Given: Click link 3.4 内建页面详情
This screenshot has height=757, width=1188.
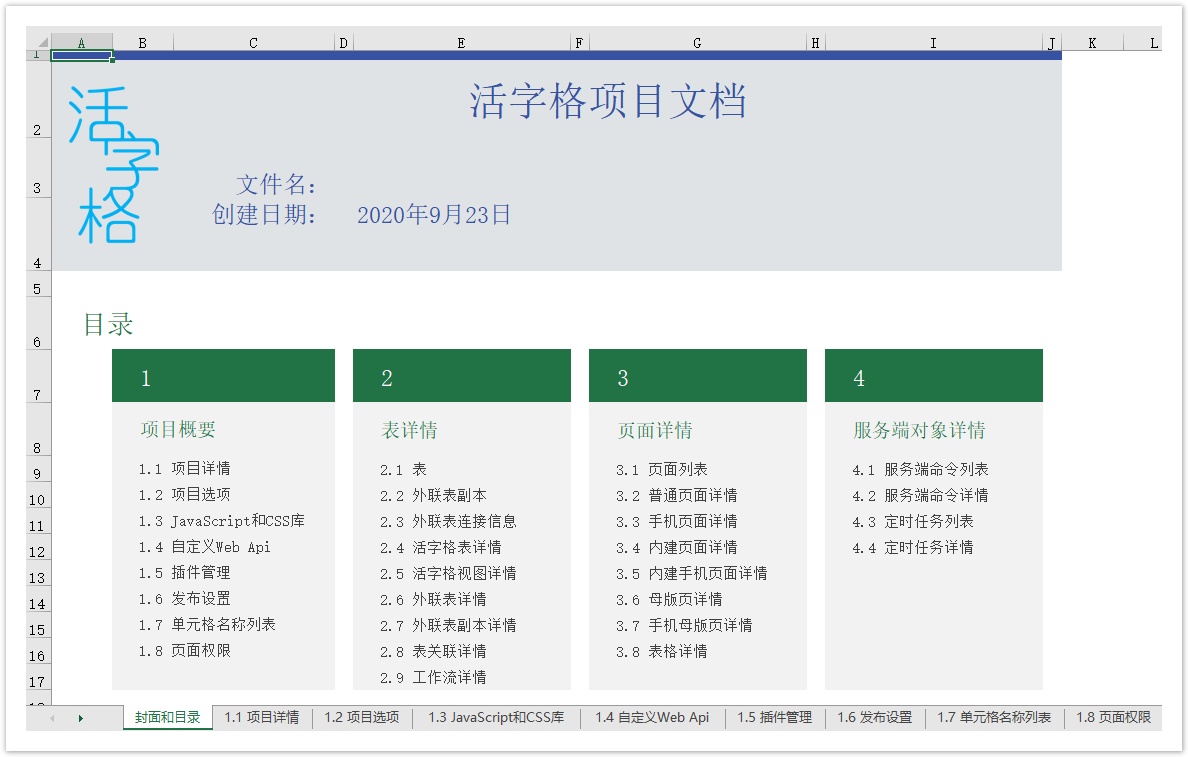Looking at the screenshot, I should [x=677, y=547].
